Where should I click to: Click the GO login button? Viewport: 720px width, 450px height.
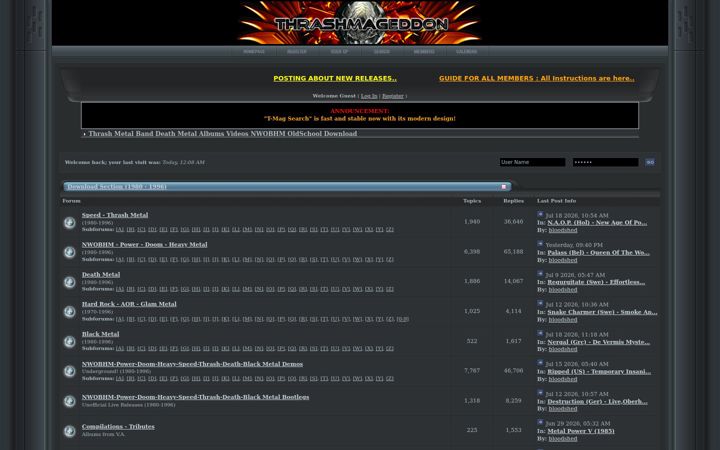click(x=650, y=162)
